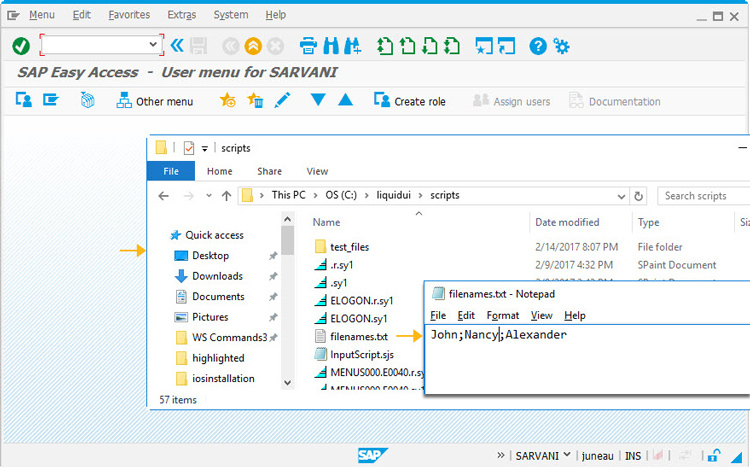
Task: Open Customize local layout gear icon
Action: [562, 46]
